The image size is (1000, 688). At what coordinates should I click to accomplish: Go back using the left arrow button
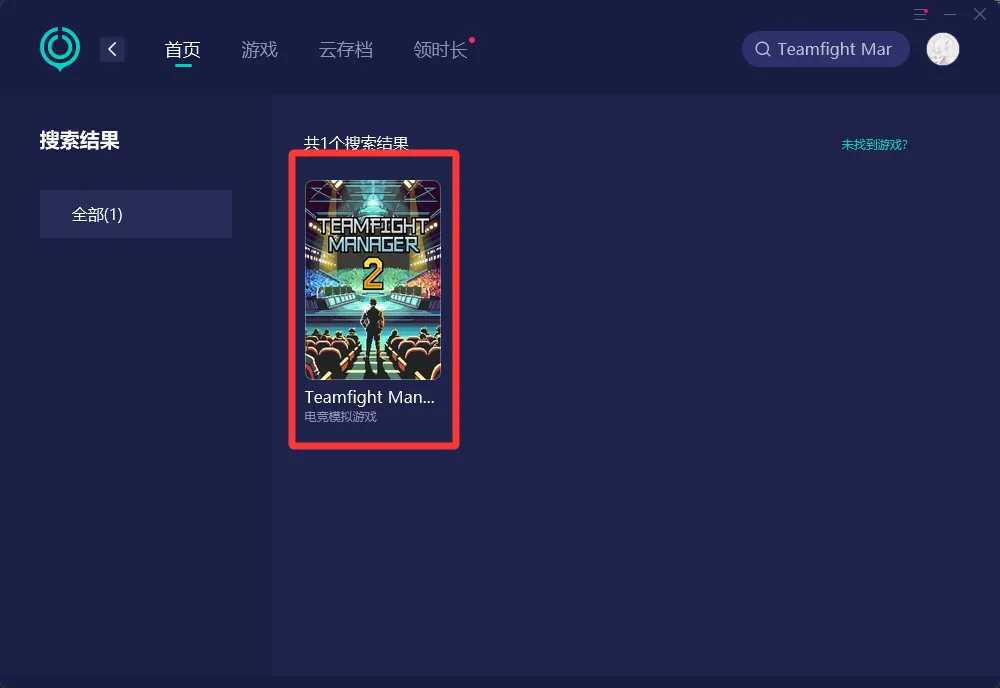[x=112, y=49]
